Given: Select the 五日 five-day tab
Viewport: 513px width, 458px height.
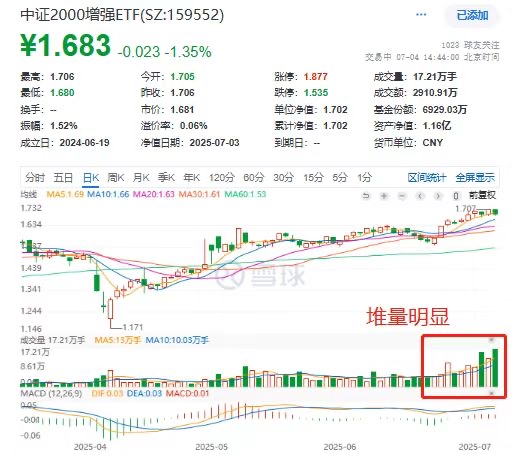Looking at the screenshot, I should tap(63, 177).
